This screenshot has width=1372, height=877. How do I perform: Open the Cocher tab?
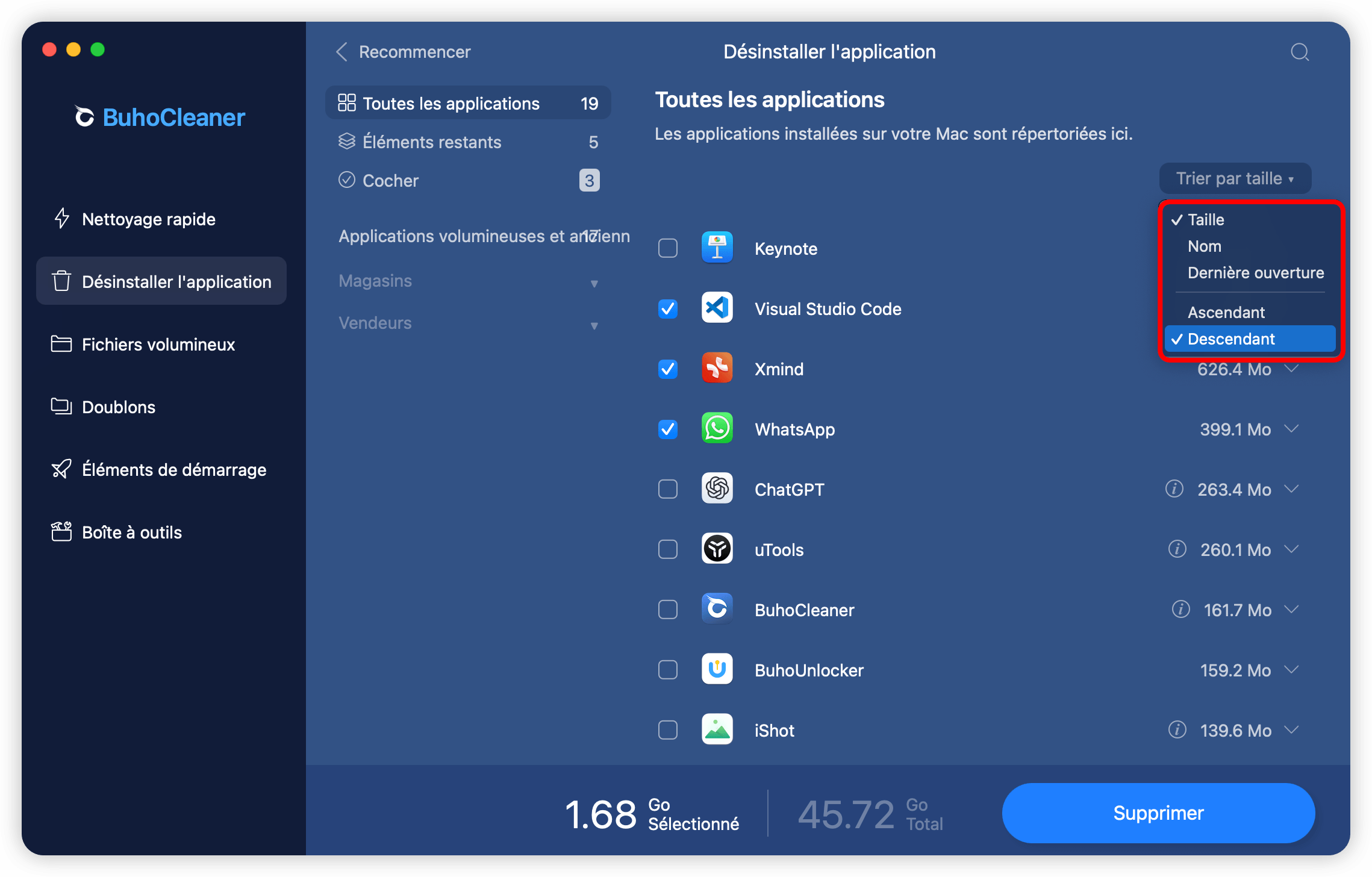click(468, 180)
